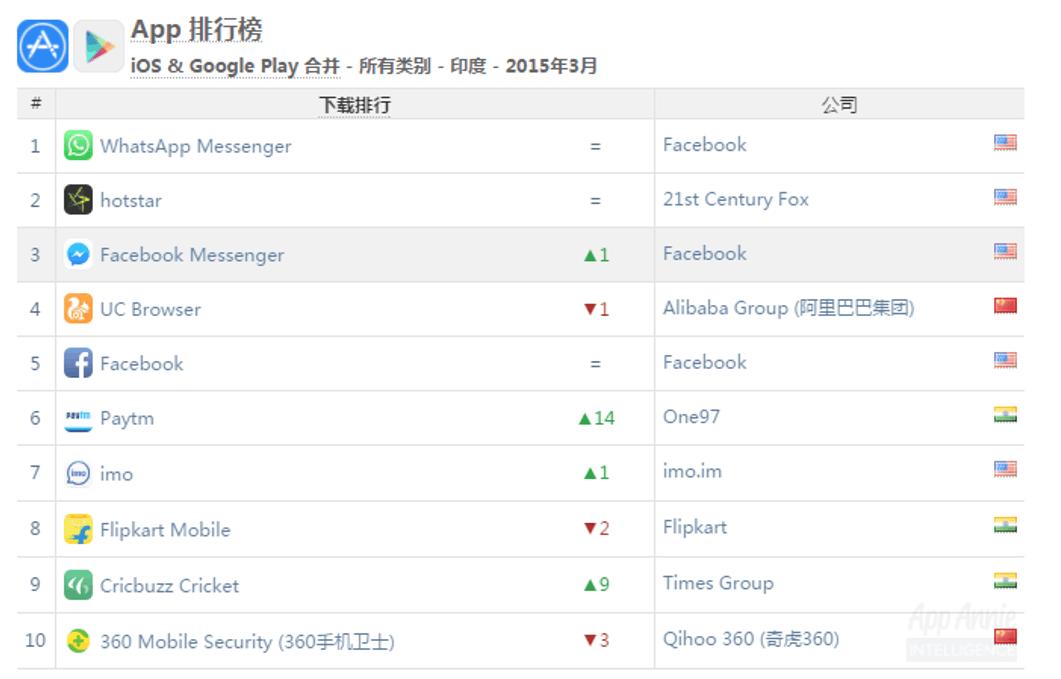Click the hotstar app icon

(78, 200)
